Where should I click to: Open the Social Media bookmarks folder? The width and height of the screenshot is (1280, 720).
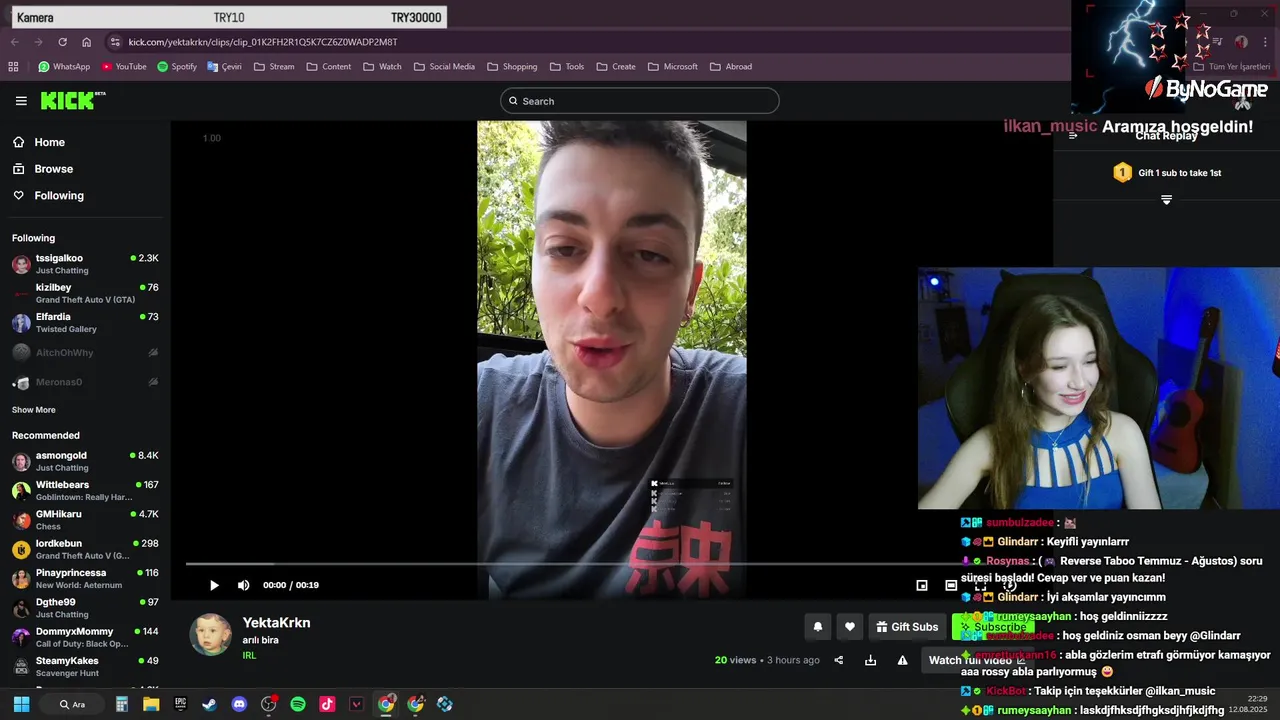tap(444, 67)
